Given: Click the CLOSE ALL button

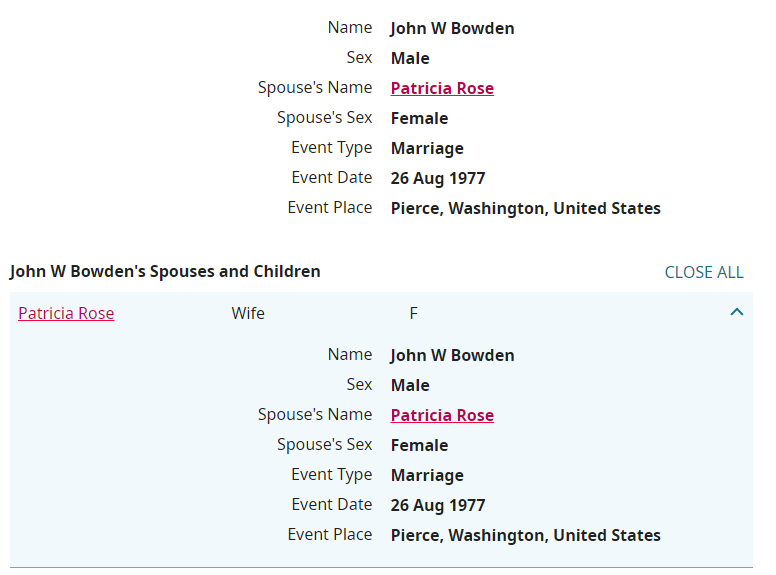Looking at the screenshot, I should coord(704,272).
